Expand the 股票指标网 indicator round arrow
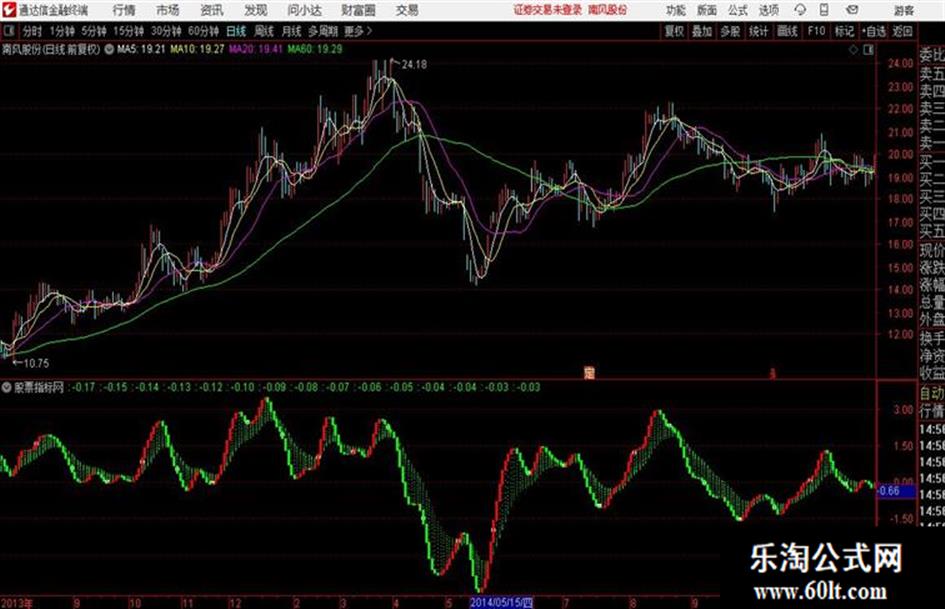The image size is (945, 609). click(7, 387)
